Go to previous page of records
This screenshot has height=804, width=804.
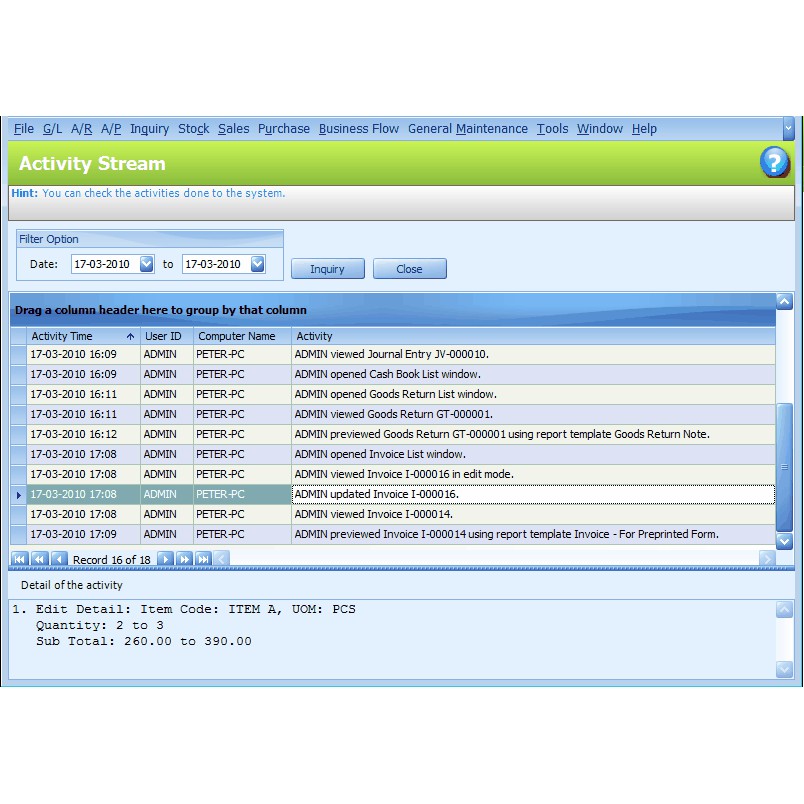(39, 559)
